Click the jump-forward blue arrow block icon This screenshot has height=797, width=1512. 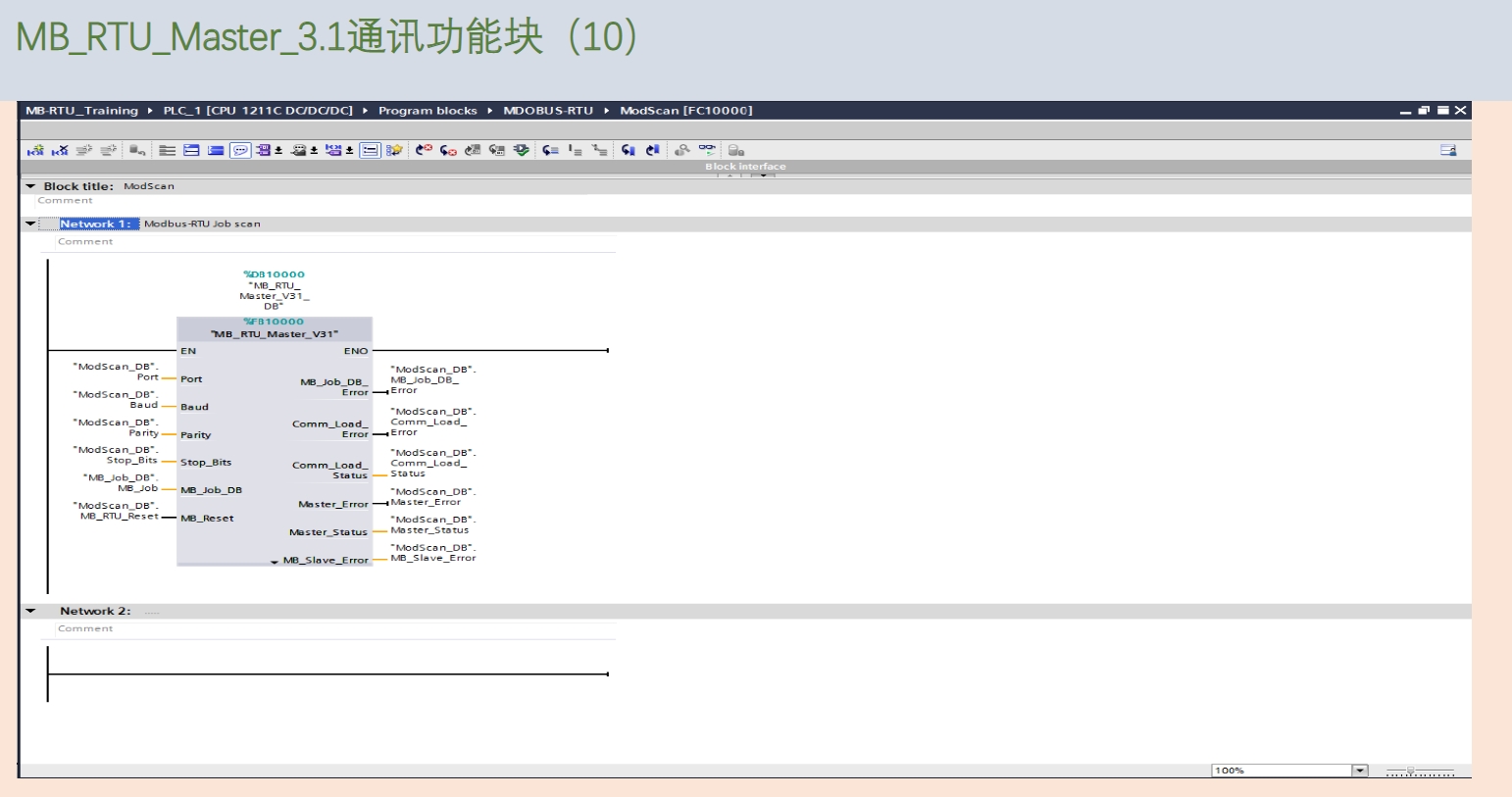pyautogui.click(x=653, y=150)
